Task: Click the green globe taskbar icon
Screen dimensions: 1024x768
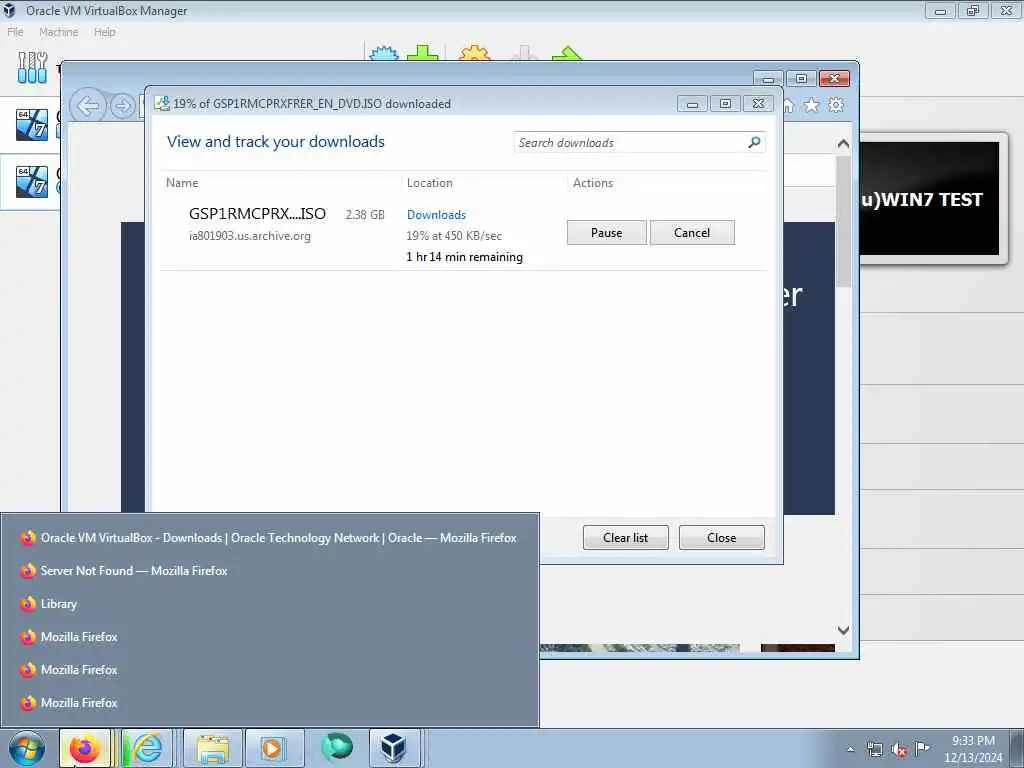Action: 337,747
